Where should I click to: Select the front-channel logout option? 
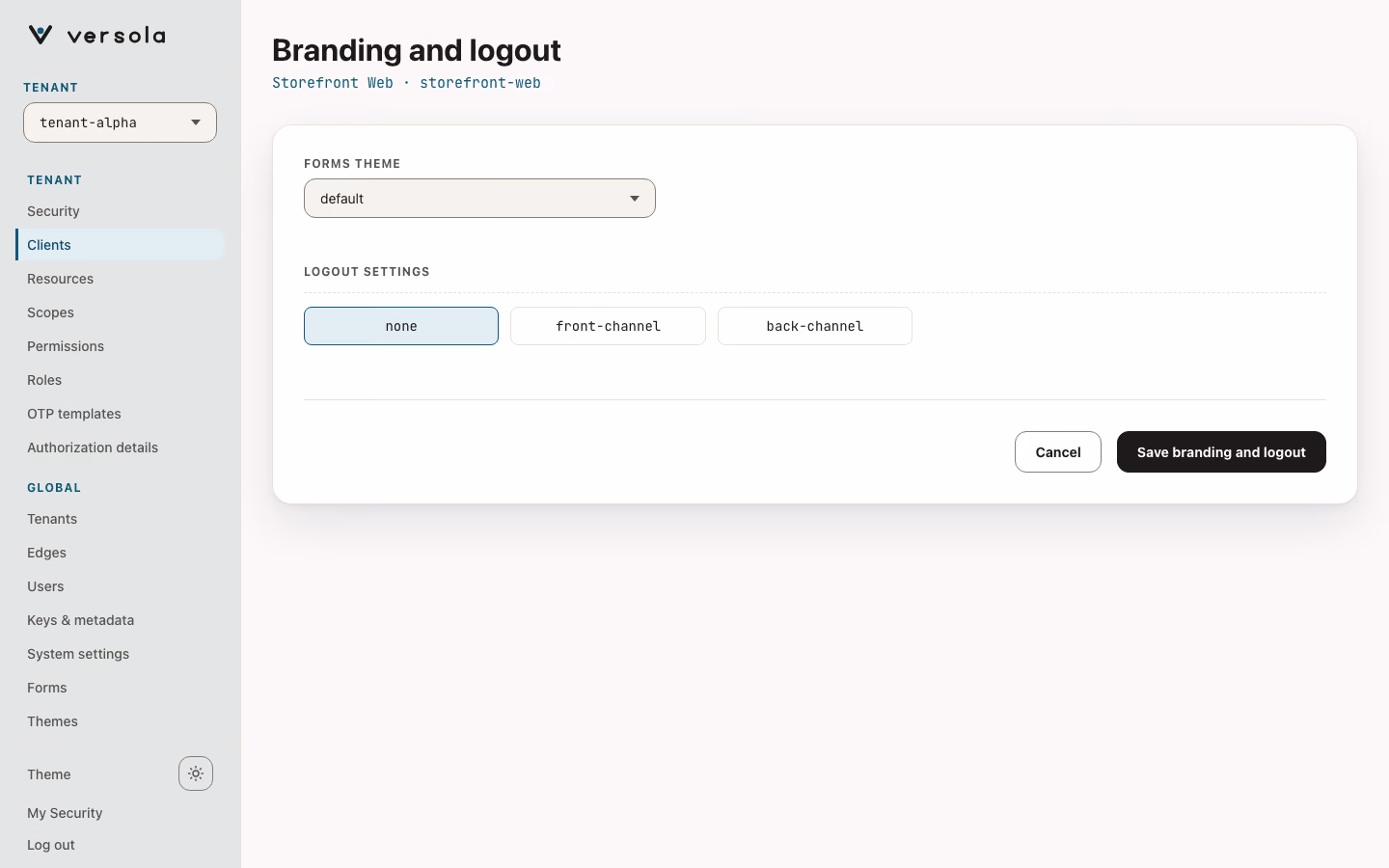click(608, 326)
